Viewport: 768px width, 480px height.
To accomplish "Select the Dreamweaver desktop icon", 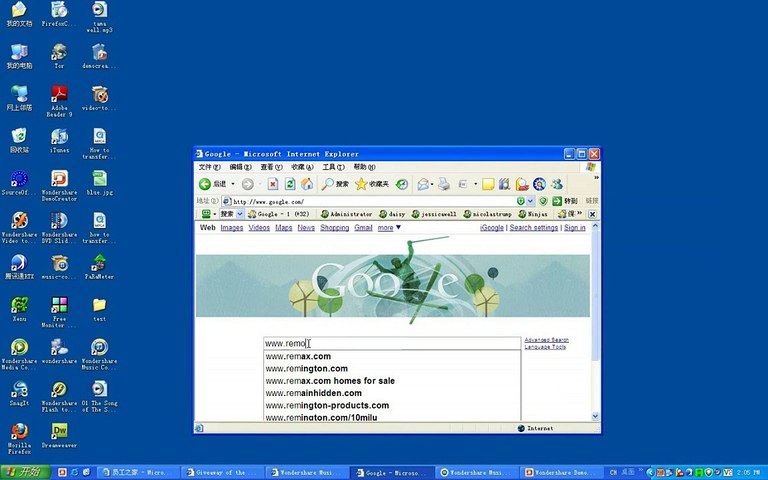I will [x=59, y=435].
